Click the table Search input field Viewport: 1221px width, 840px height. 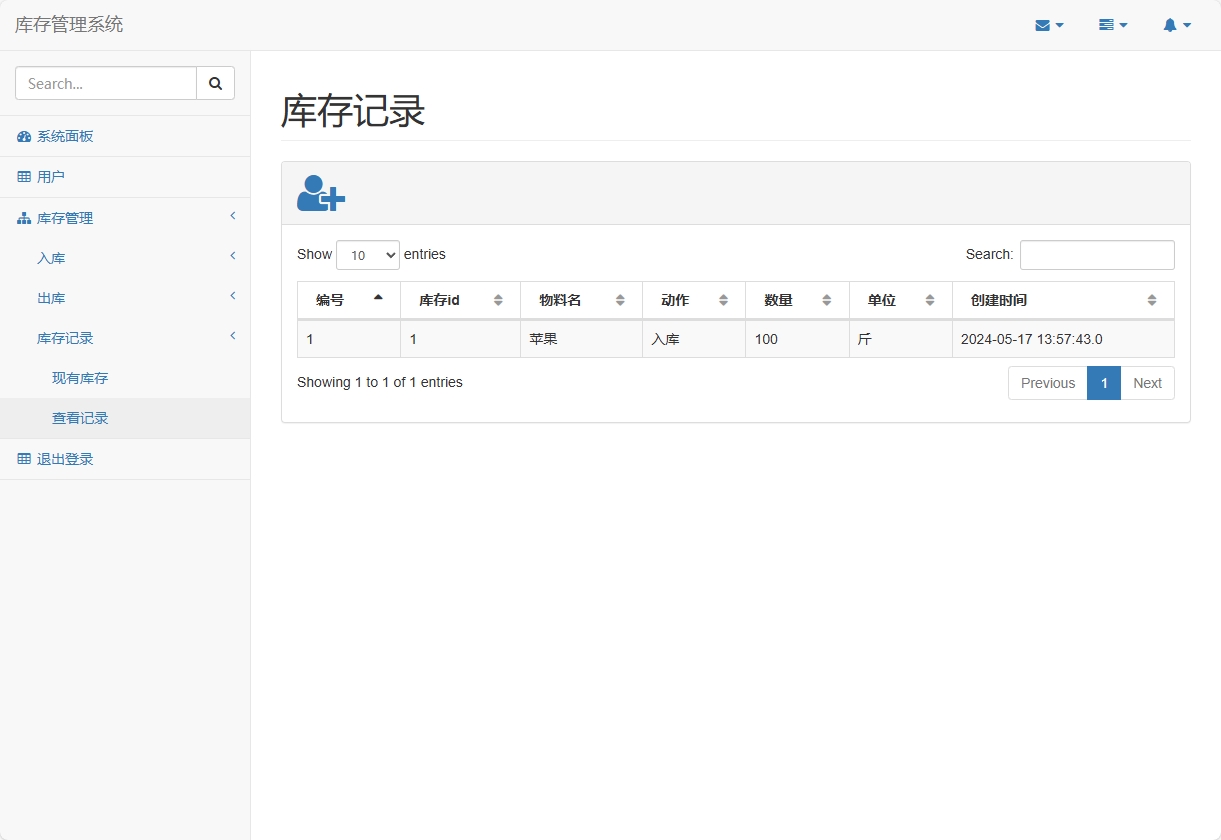(1096, 255)
